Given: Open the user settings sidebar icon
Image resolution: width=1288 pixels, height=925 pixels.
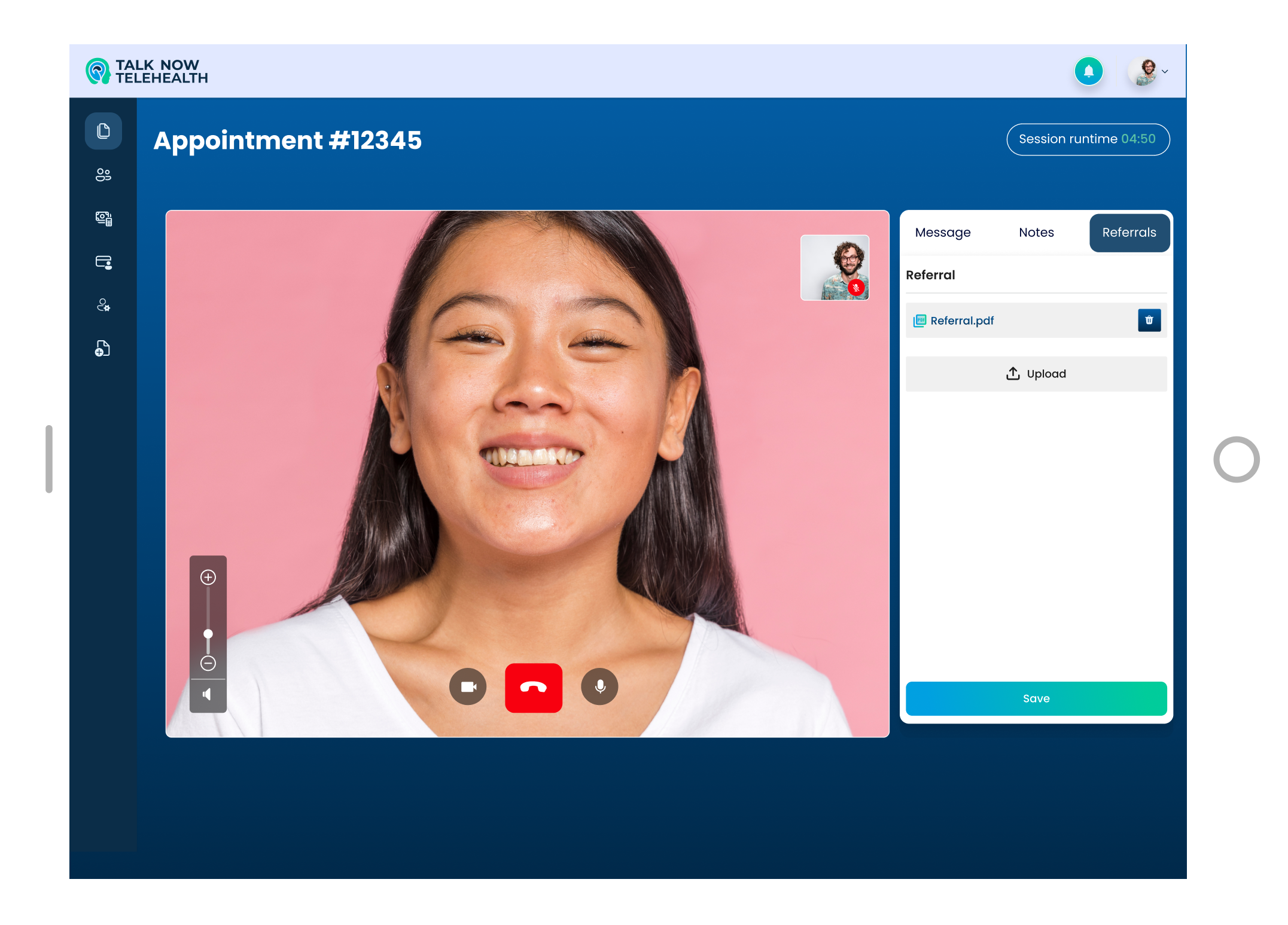Looking at the screenshot, I should (x=103, y=306).
